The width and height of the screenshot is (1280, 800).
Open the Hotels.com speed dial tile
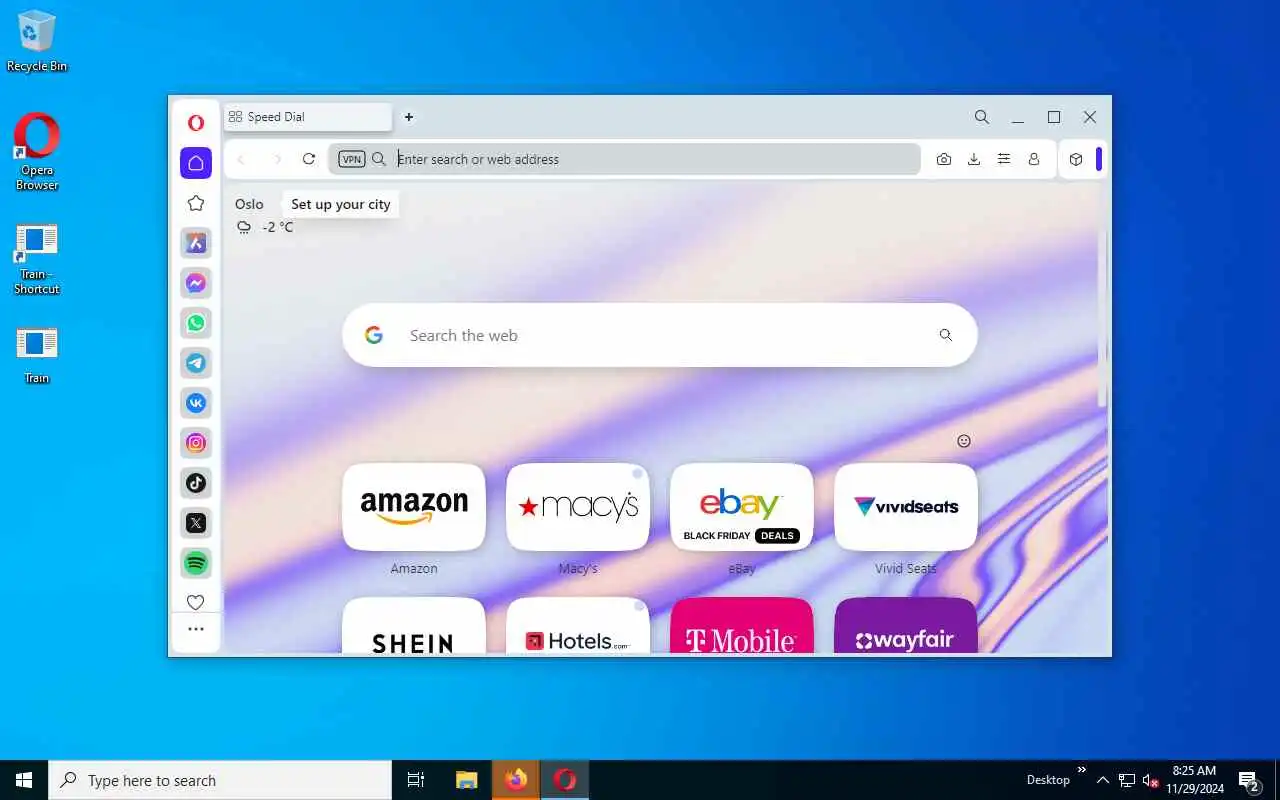[x=578, y=626]
